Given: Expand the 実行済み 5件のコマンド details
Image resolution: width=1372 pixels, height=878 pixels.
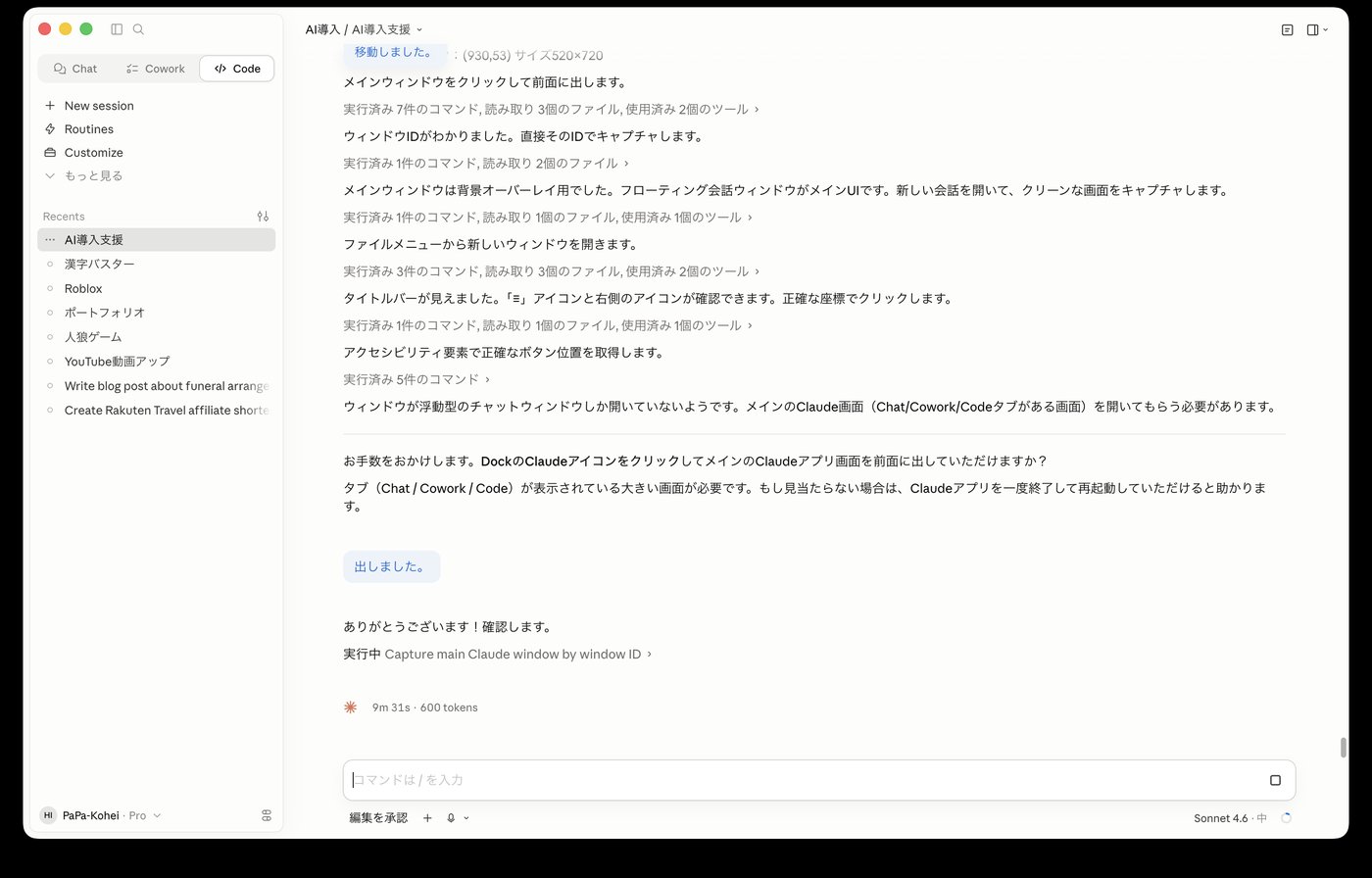Looking at the screenshot, I should click(416, 379).
